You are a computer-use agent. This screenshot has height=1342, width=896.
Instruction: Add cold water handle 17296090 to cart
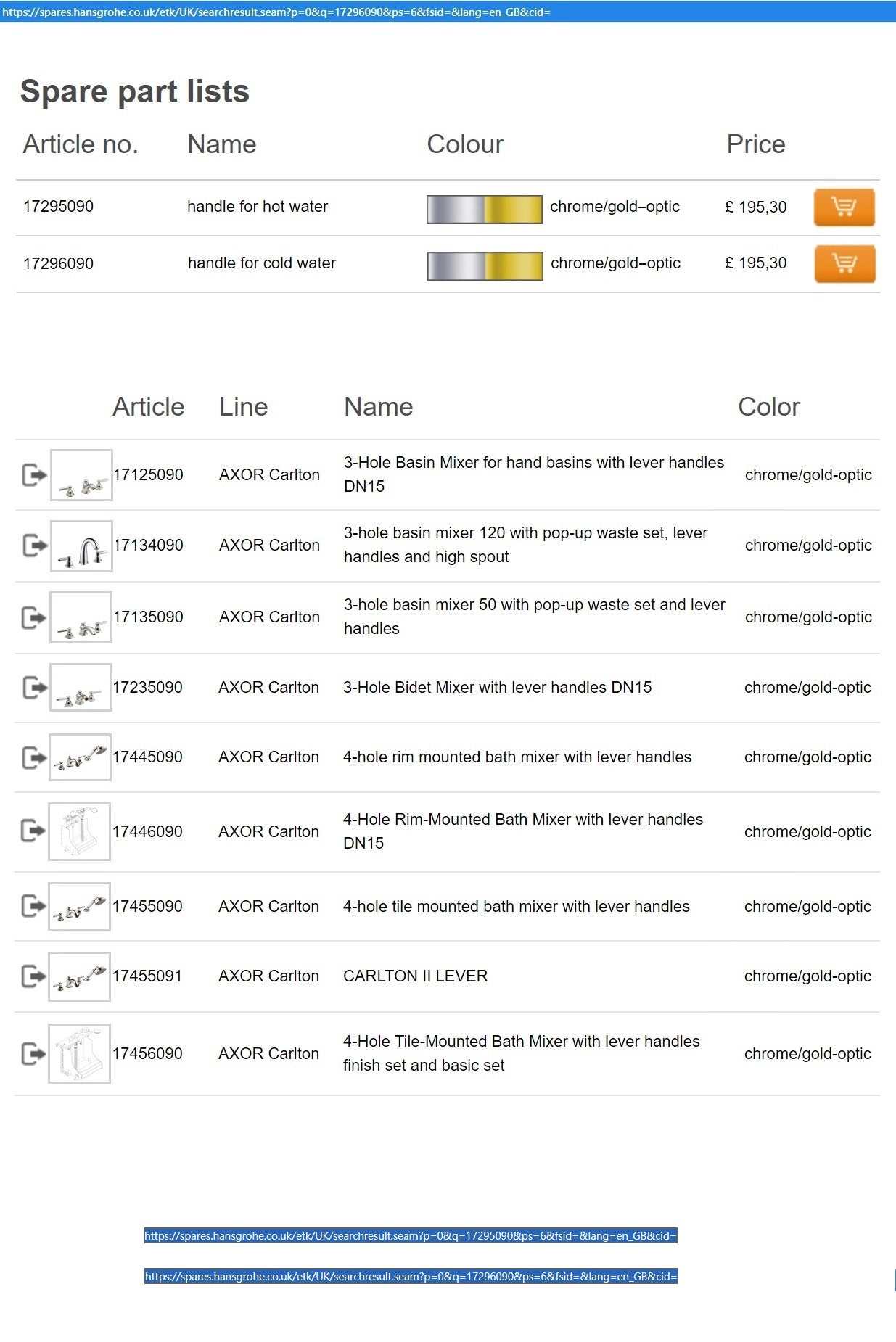pos(844,263)
